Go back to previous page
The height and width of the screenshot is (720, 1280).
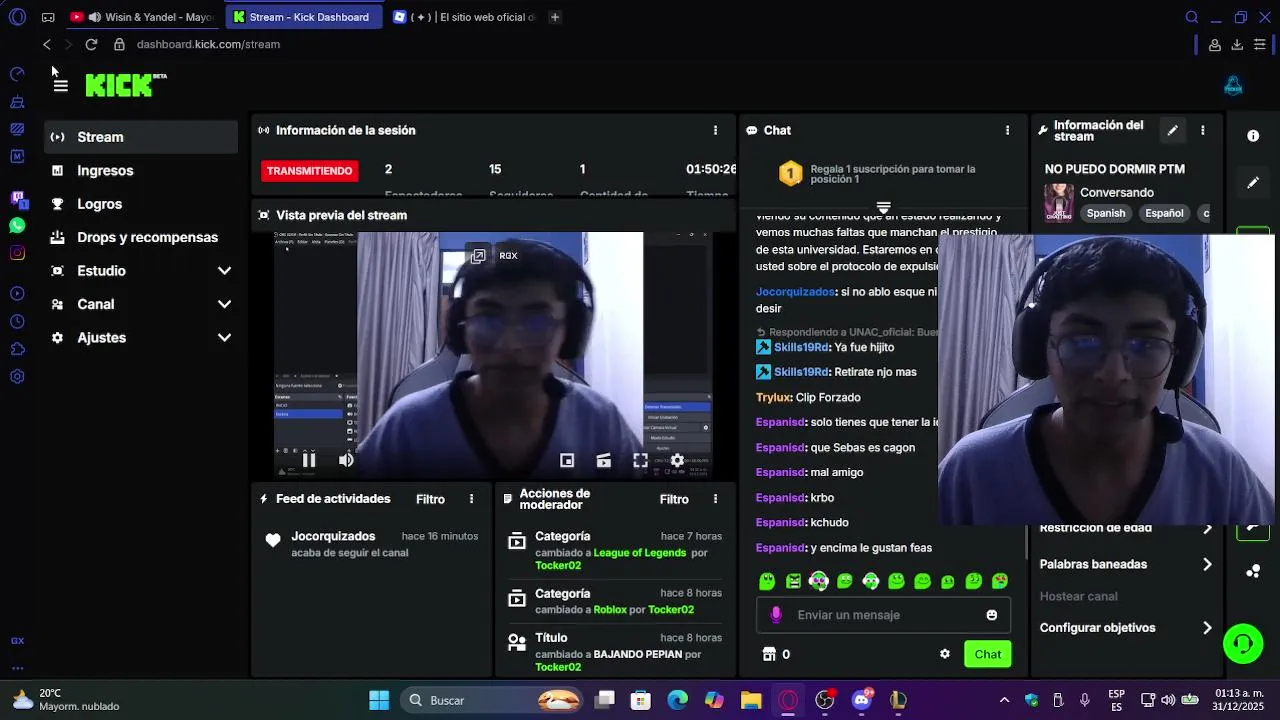46,44
